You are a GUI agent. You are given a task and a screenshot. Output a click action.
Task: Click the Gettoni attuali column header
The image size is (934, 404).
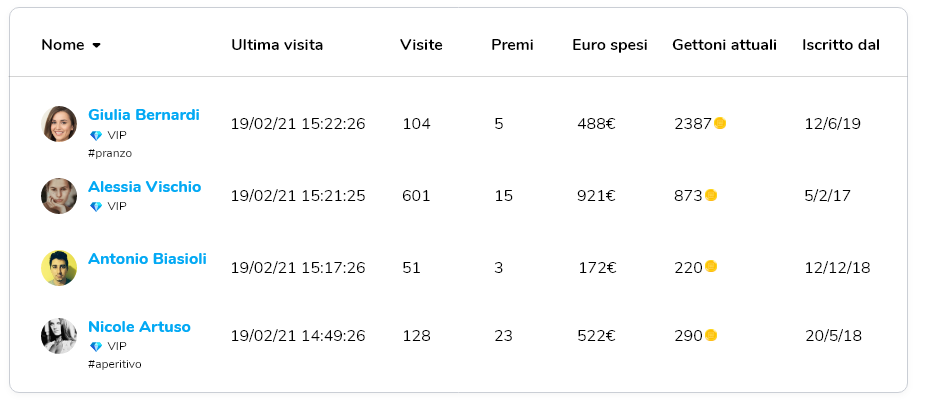click(724, 45)
